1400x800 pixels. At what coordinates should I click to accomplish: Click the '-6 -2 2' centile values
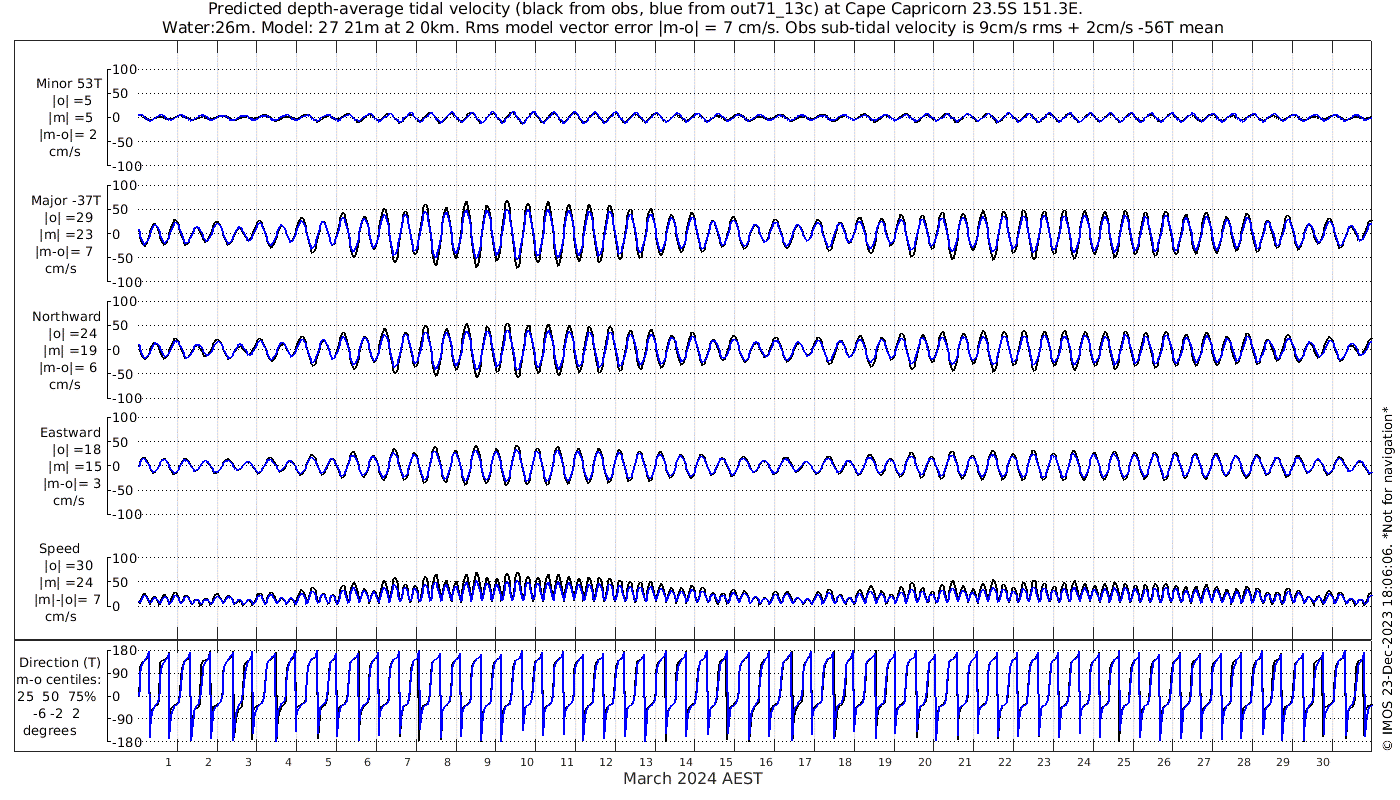tap(58, 714)
